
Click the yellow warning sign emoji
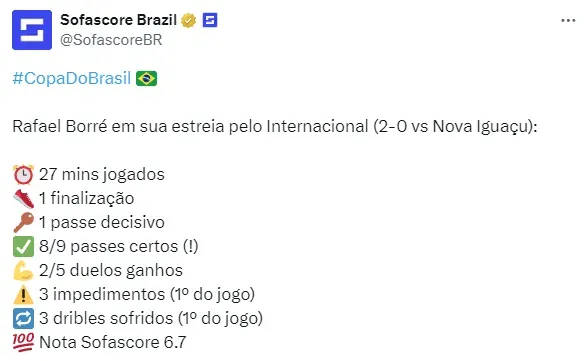click(x=23, y=294)
